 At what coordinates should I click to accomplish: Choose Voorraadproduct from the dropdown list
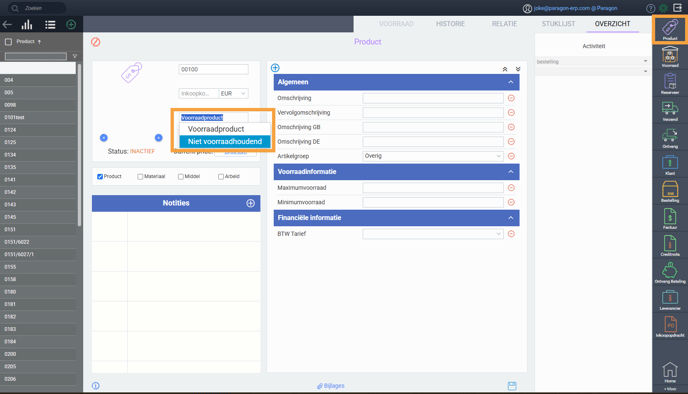[225, 129]
